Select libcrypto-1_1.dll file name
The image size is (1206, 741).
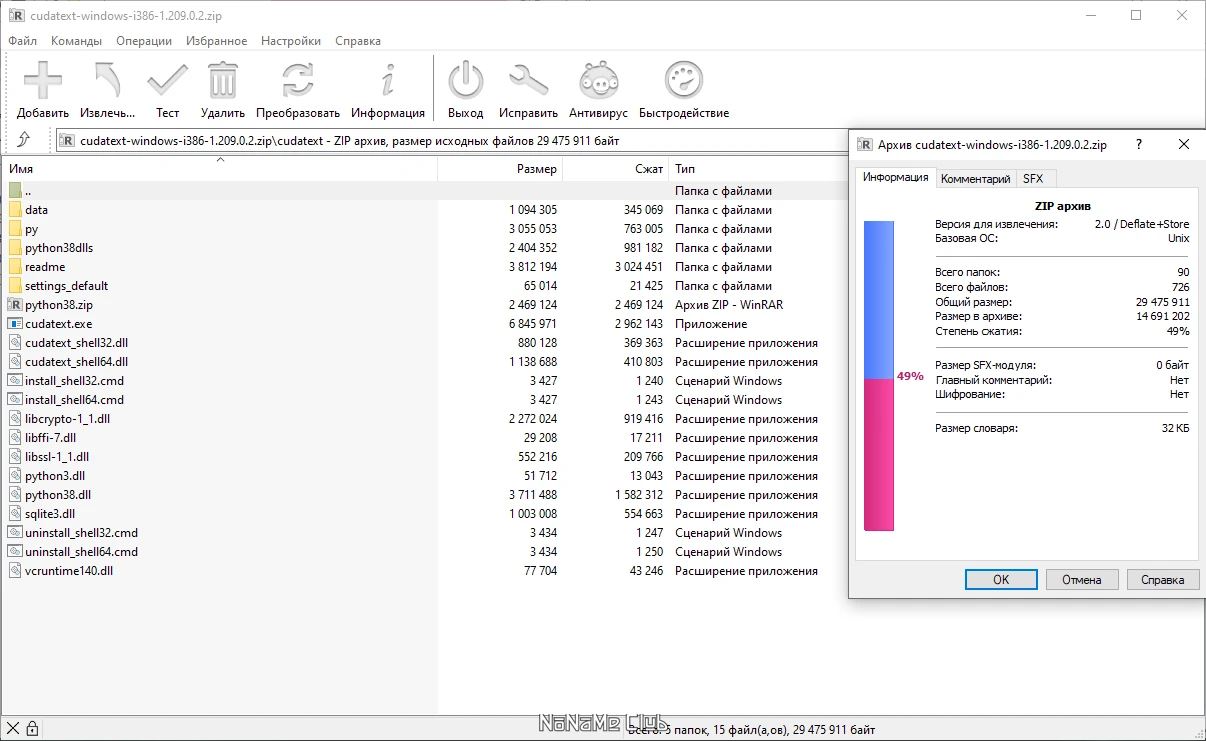(68, 419)
